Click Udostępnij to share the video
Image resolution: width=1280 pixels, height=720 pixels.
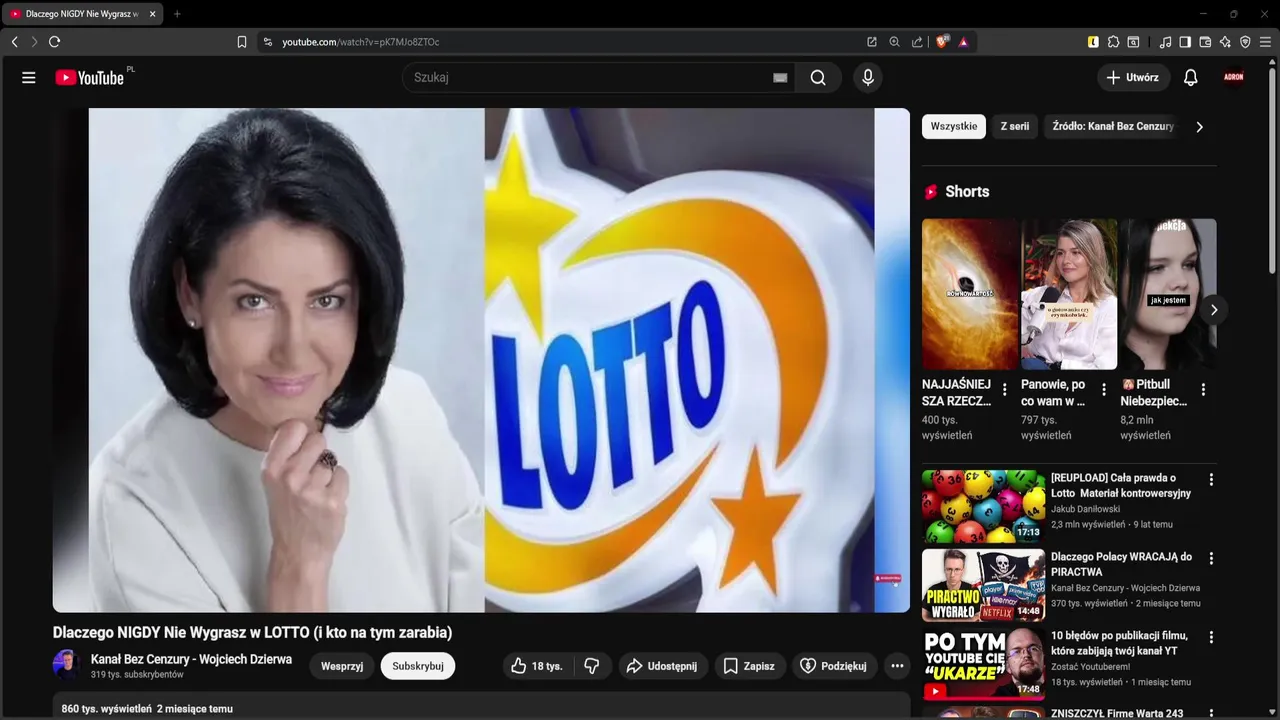(661, 666)
